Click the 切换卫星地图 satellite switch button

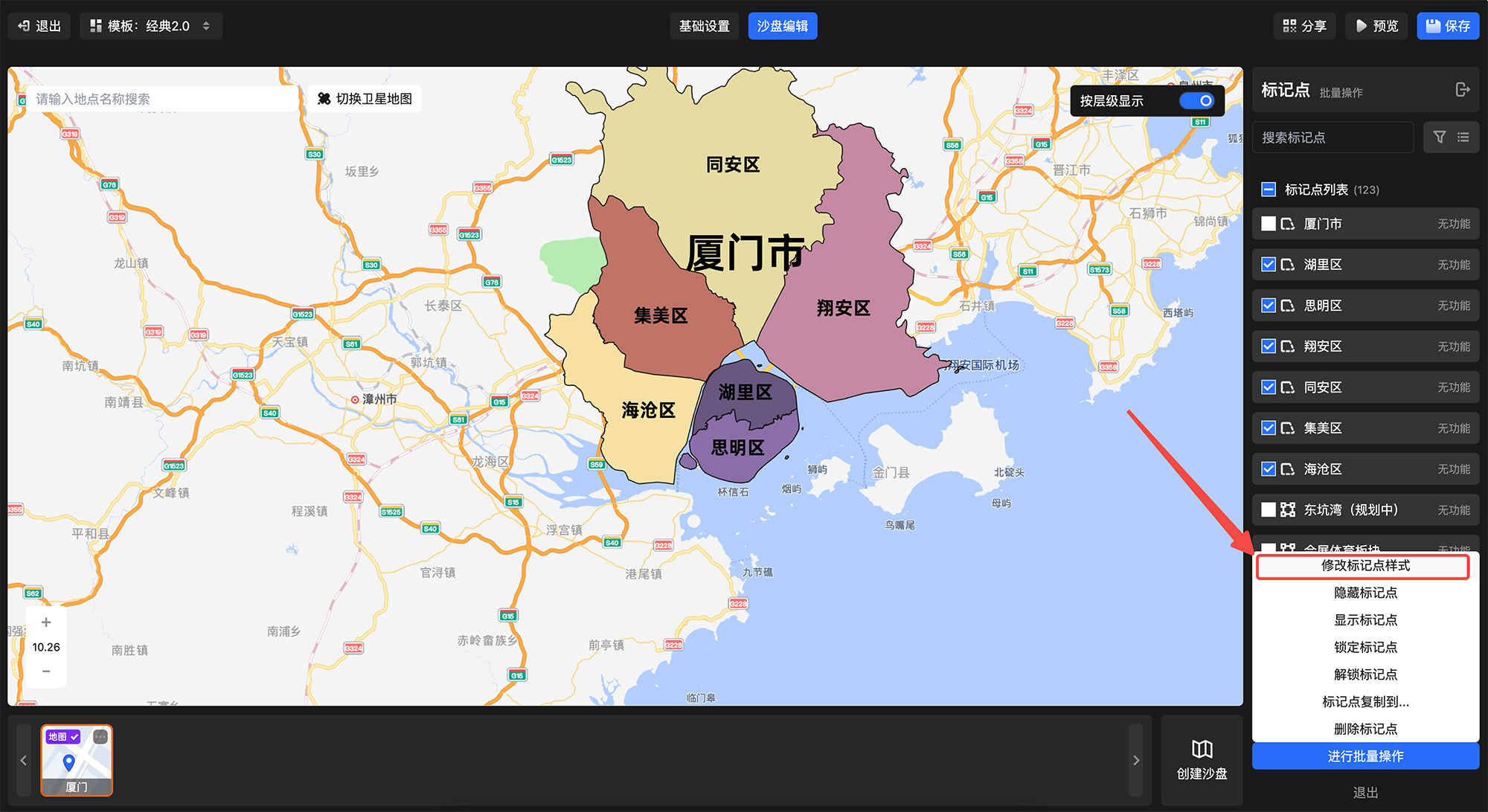365,99
